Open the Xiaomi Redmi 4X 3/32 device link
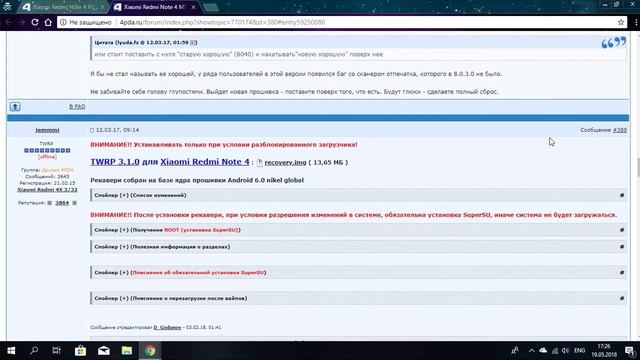This screenshot has height=360, width=640. pos(47,190)
